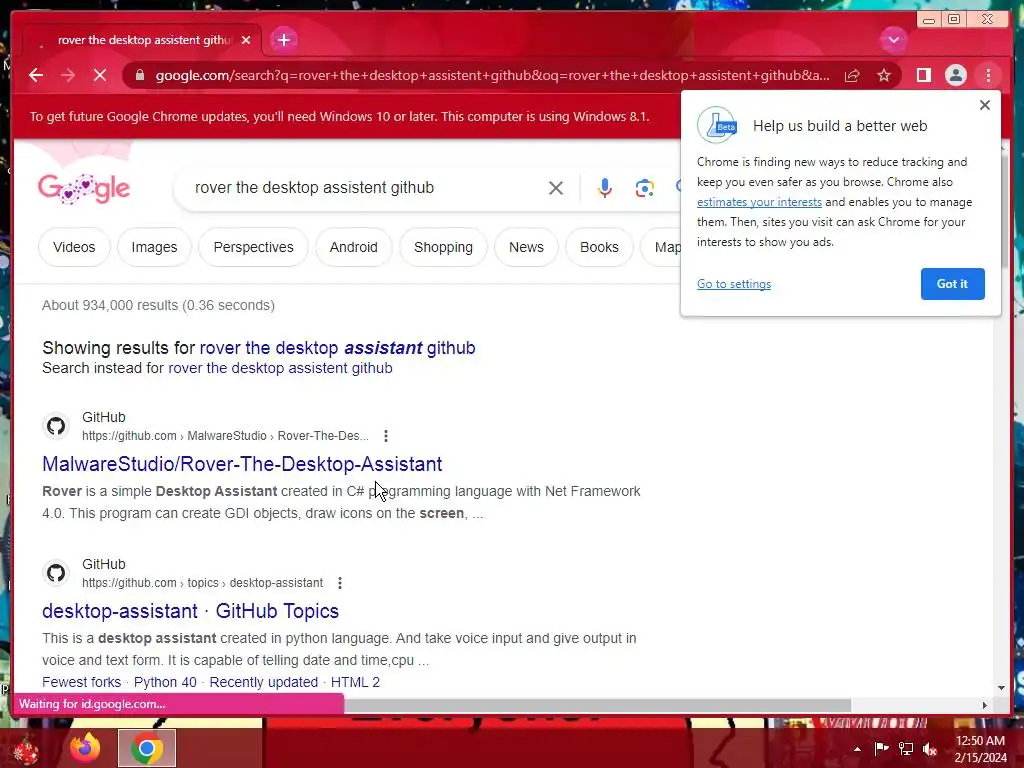Image resolution: width=1024 pixels, height=768 pixels.
Task: Open more options for desktop-assistant topics result
Action: pos(340,583)
